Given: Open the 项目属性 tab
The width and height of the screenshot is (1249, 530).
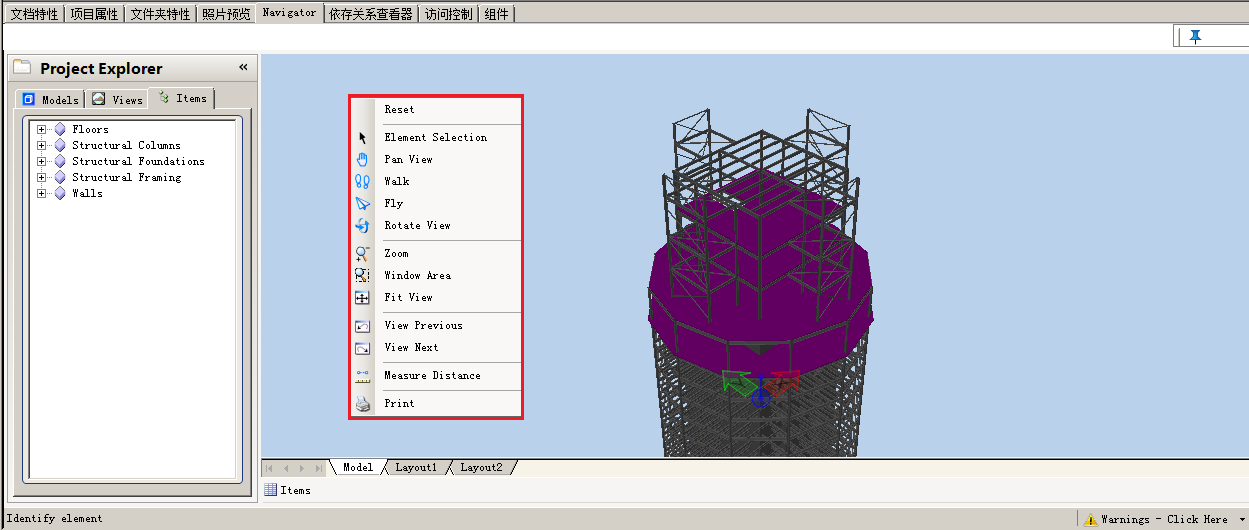Looking at the screenshot, I should point(94,14).
